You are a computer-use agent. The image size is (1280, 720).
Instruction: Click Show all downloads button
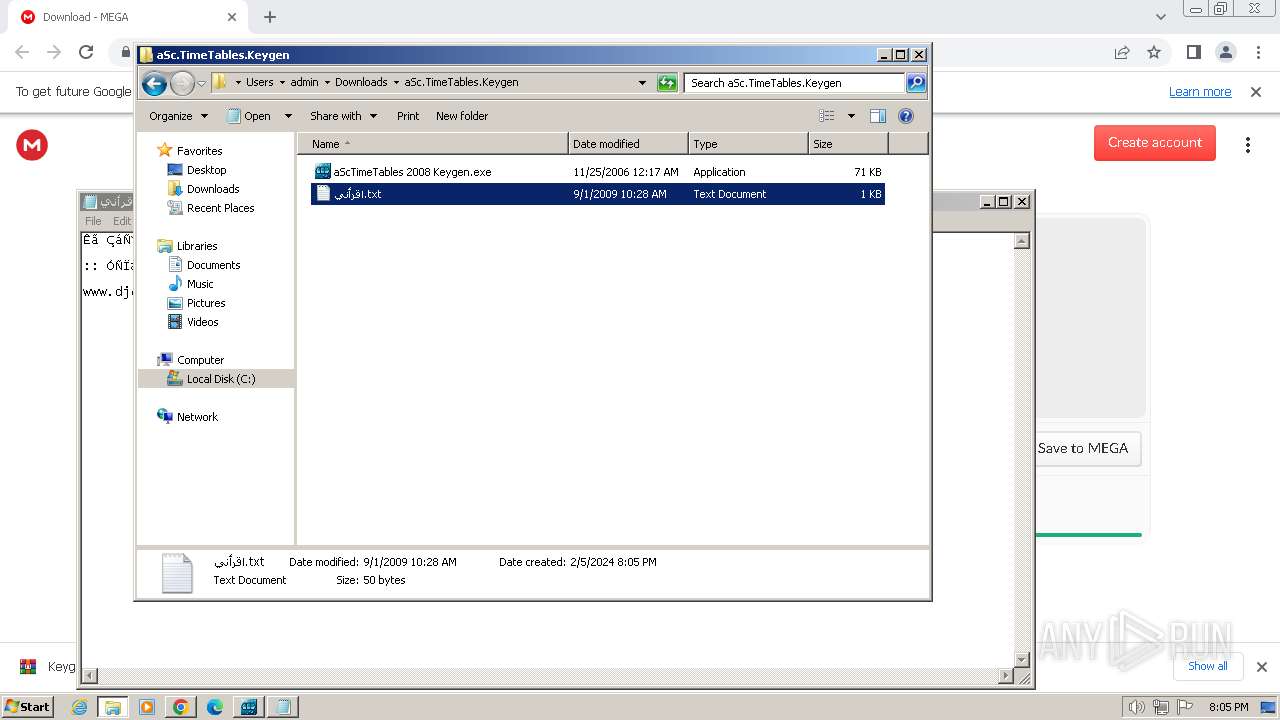pyautogui.click(x=1207, y=666)
